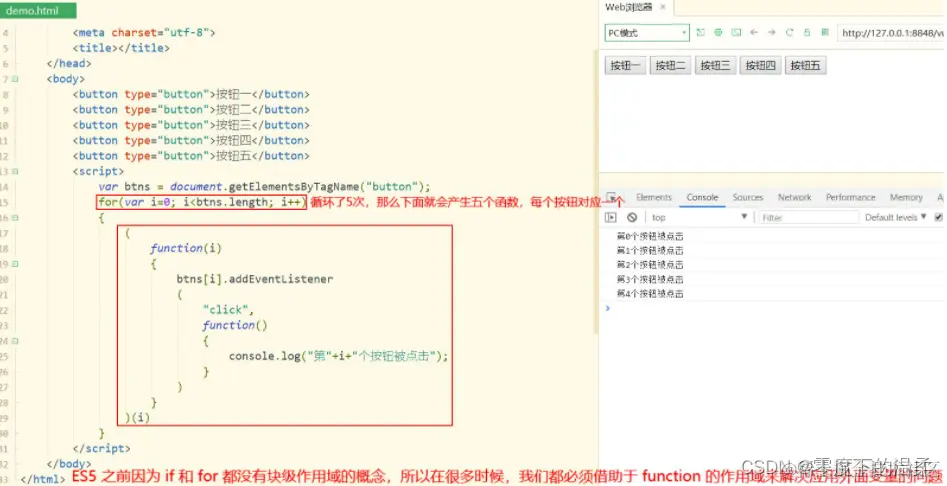
Task: Switch to the Console tab
Action: 702,197
